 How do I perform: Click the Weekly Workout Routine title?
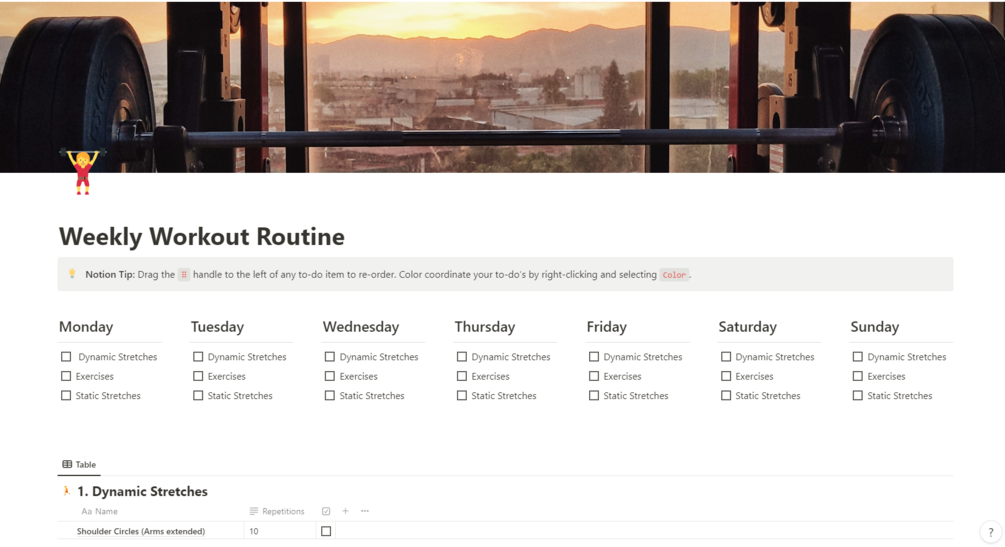[x=202, y=237]
